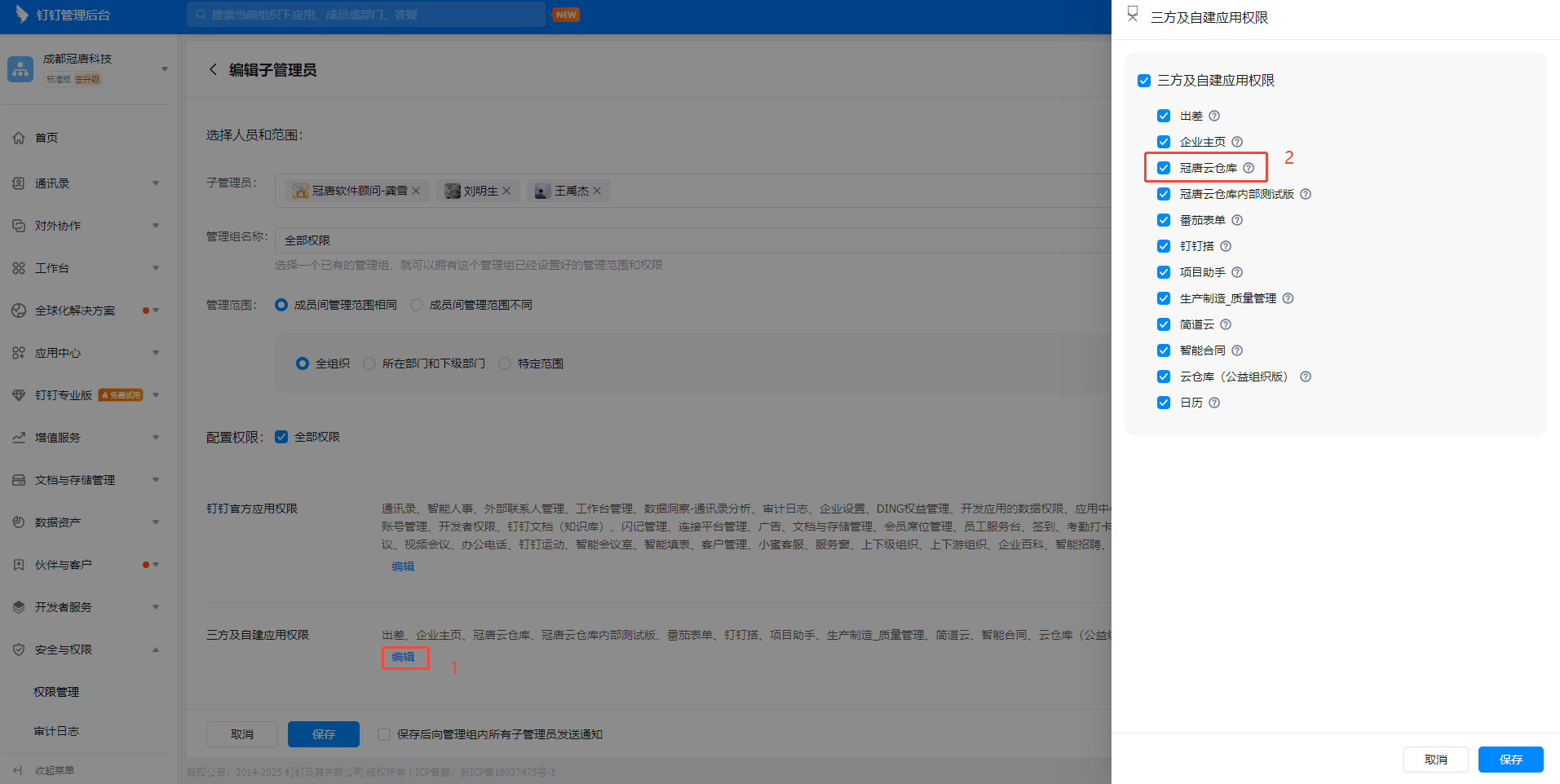Click the DingTalk logo icon in header

(22, 15)
